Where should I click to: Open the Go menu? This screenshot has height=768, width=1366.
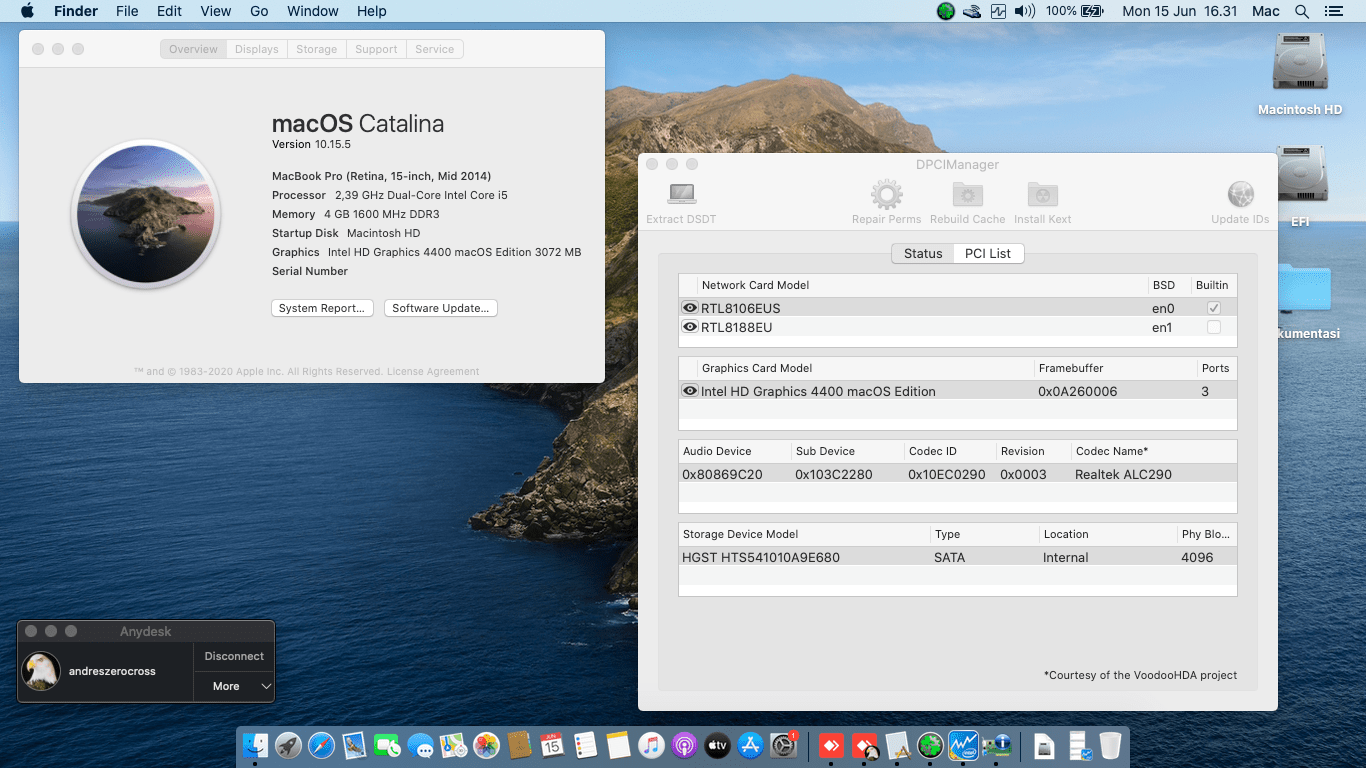click(259, 11)
